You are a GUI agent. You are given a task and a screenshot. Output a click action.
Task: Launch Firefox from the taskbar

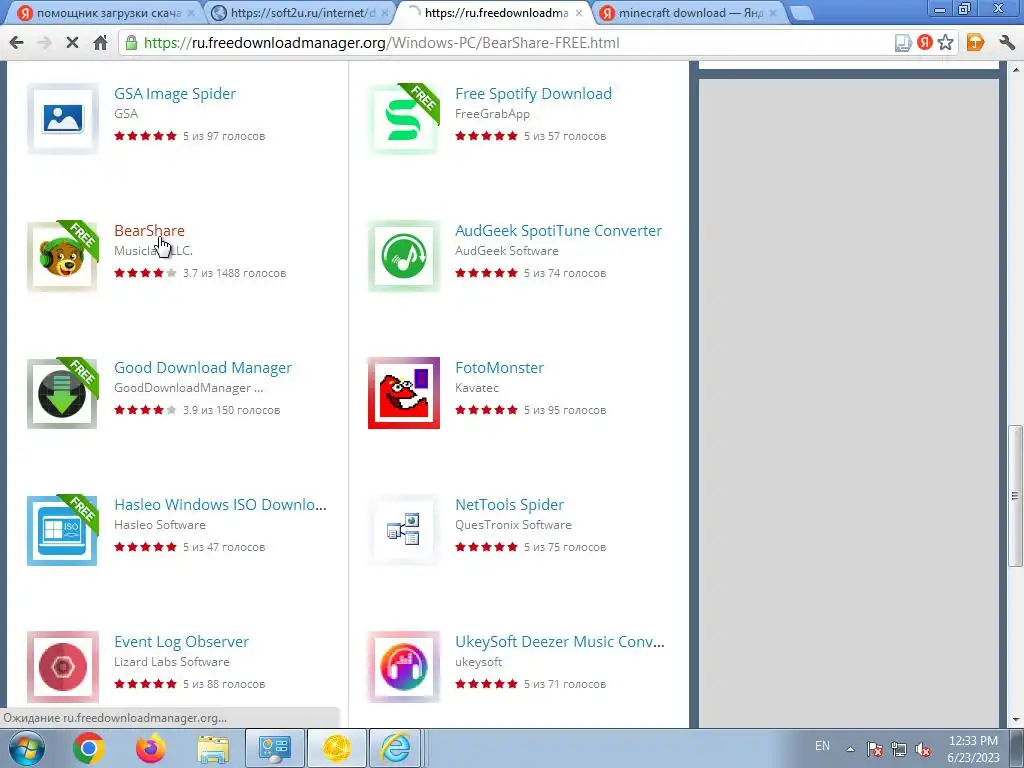click(x=151, y=748)
